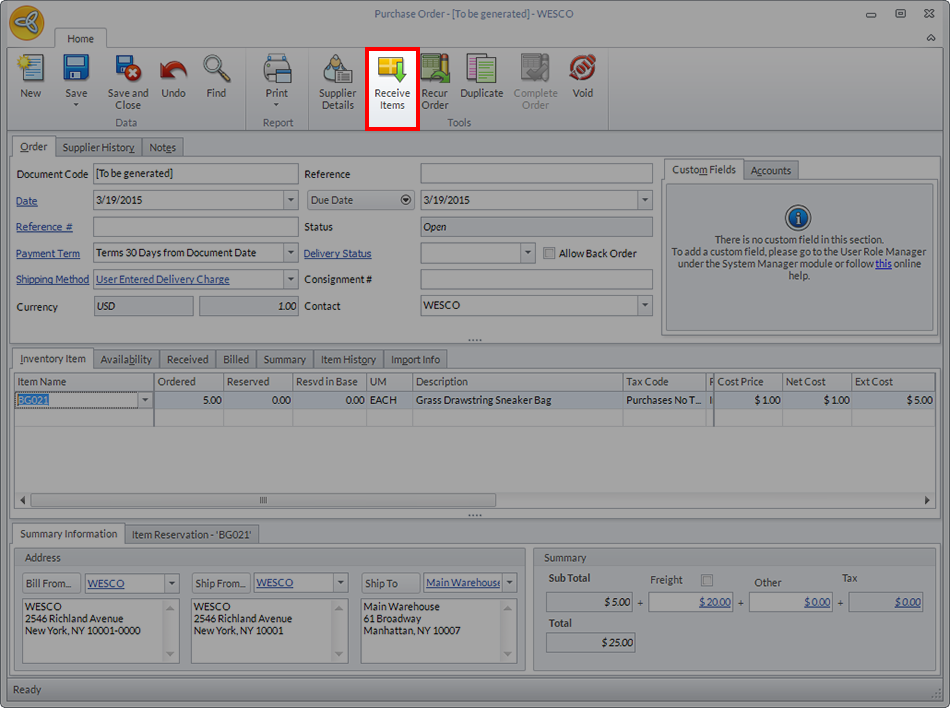Click the Supplier Details icon
The width and height of the screenshot is (950, 708).
337,81
